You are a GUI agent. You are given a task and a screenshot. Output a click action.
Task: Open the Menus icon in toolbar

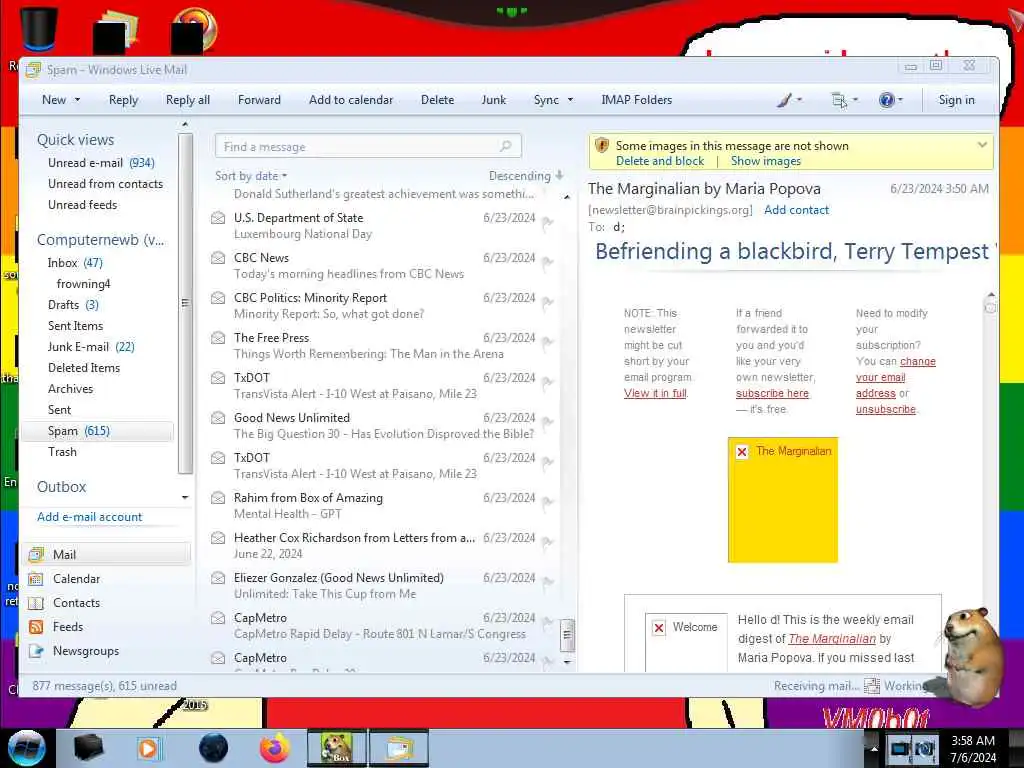click(839, 100)
